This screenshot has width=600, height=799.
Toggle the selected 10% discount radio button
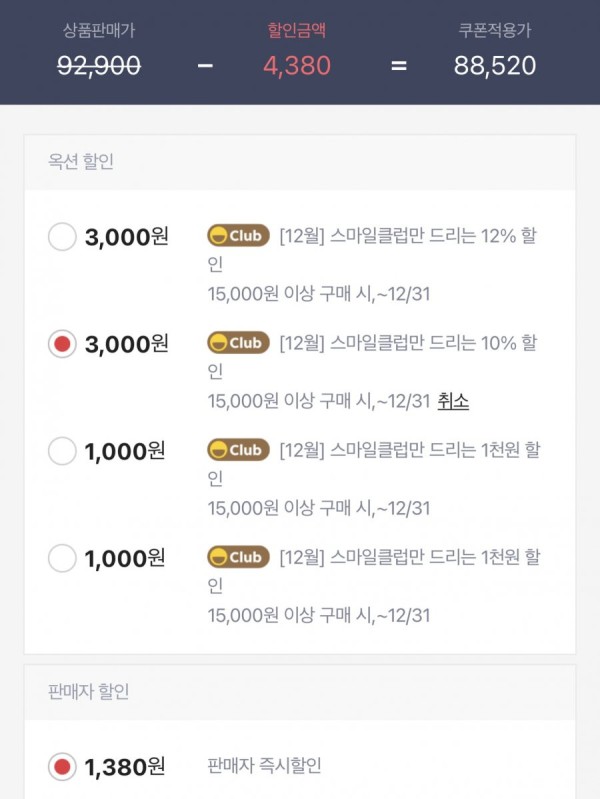62,343
